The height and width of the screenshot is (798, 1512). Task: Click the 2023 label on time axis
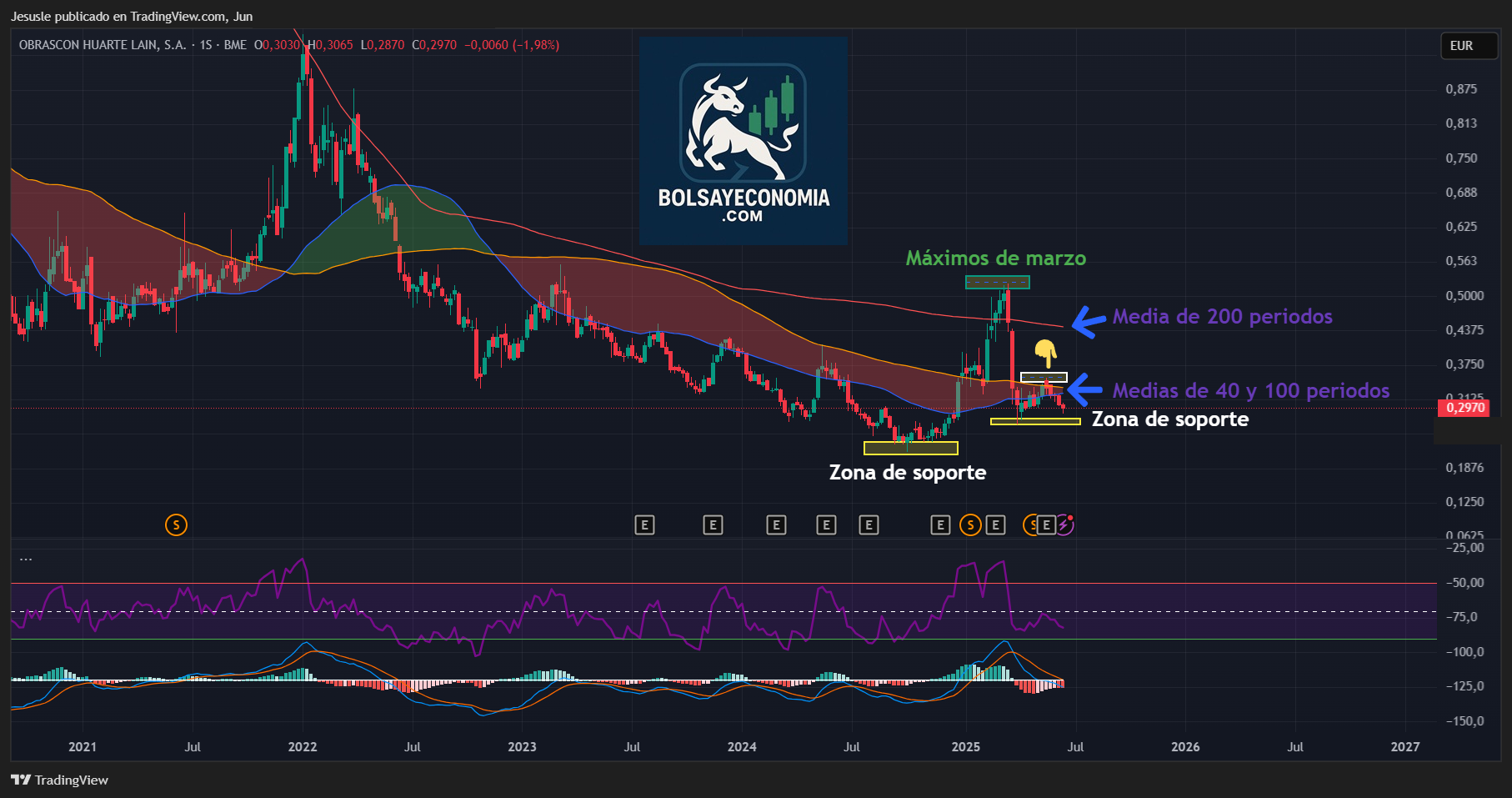click(x=523, y=746)
